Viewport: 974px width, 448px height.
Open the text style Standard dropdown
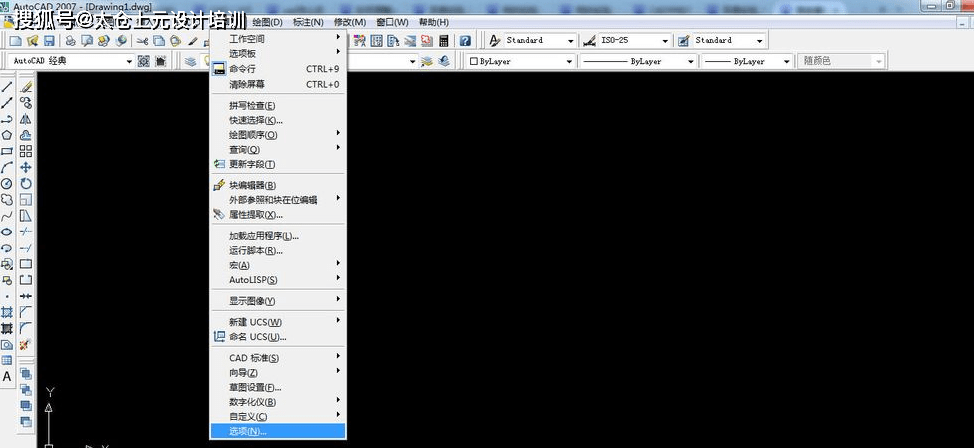click(571, 41)
